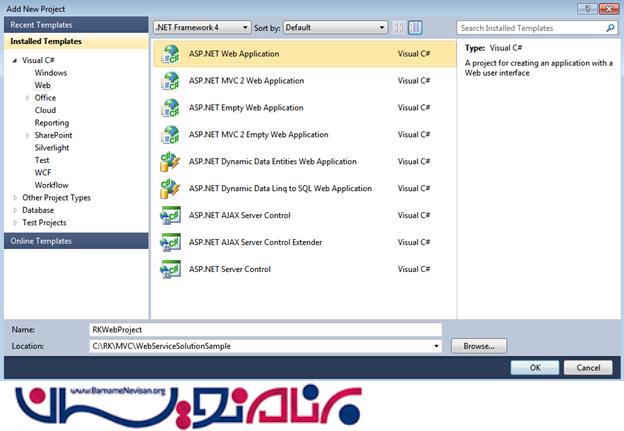Screen dimensions: 624x431
Task: Select the Web category
Action: (x=42, y=85)
